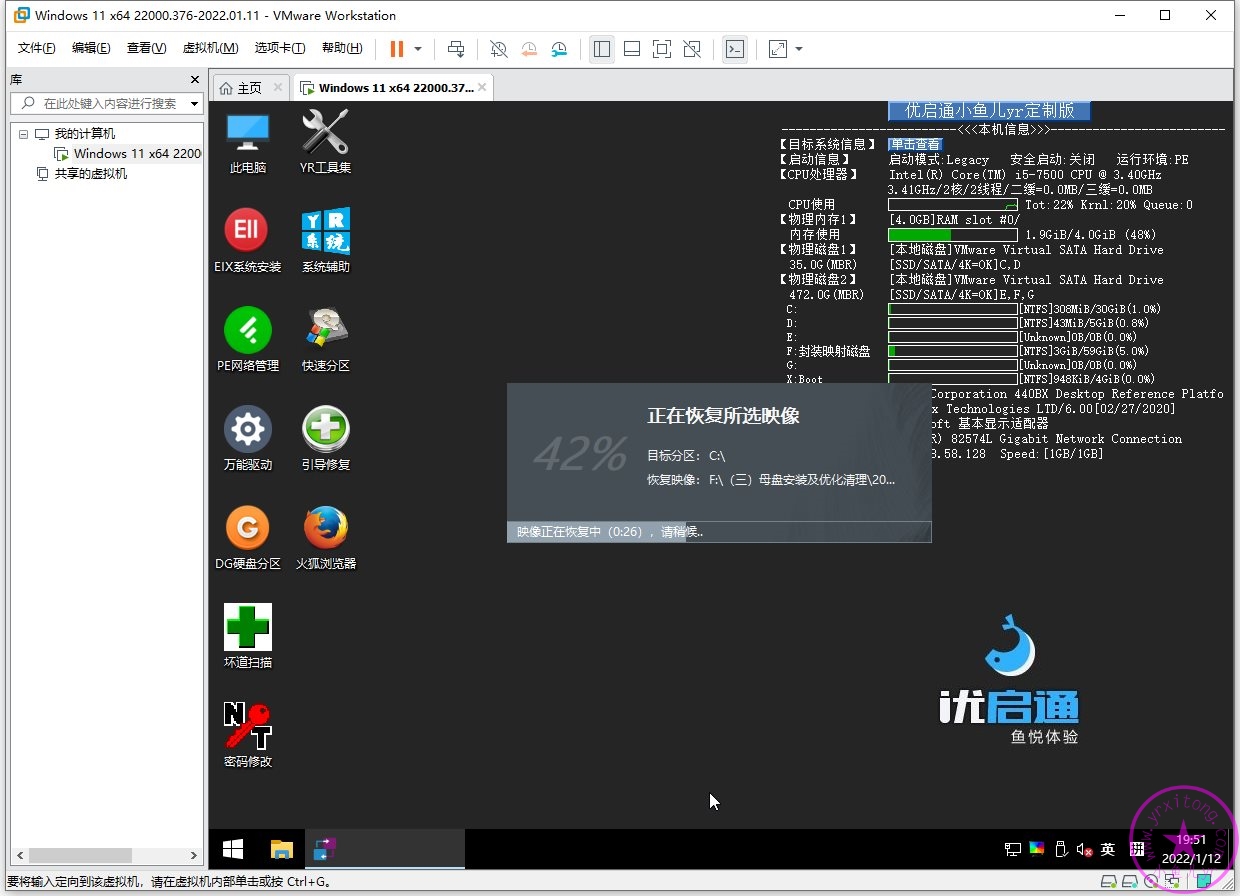Toggle the thumbnail bar view icon
Screen dimensions: 1240x896
[632, 48]
